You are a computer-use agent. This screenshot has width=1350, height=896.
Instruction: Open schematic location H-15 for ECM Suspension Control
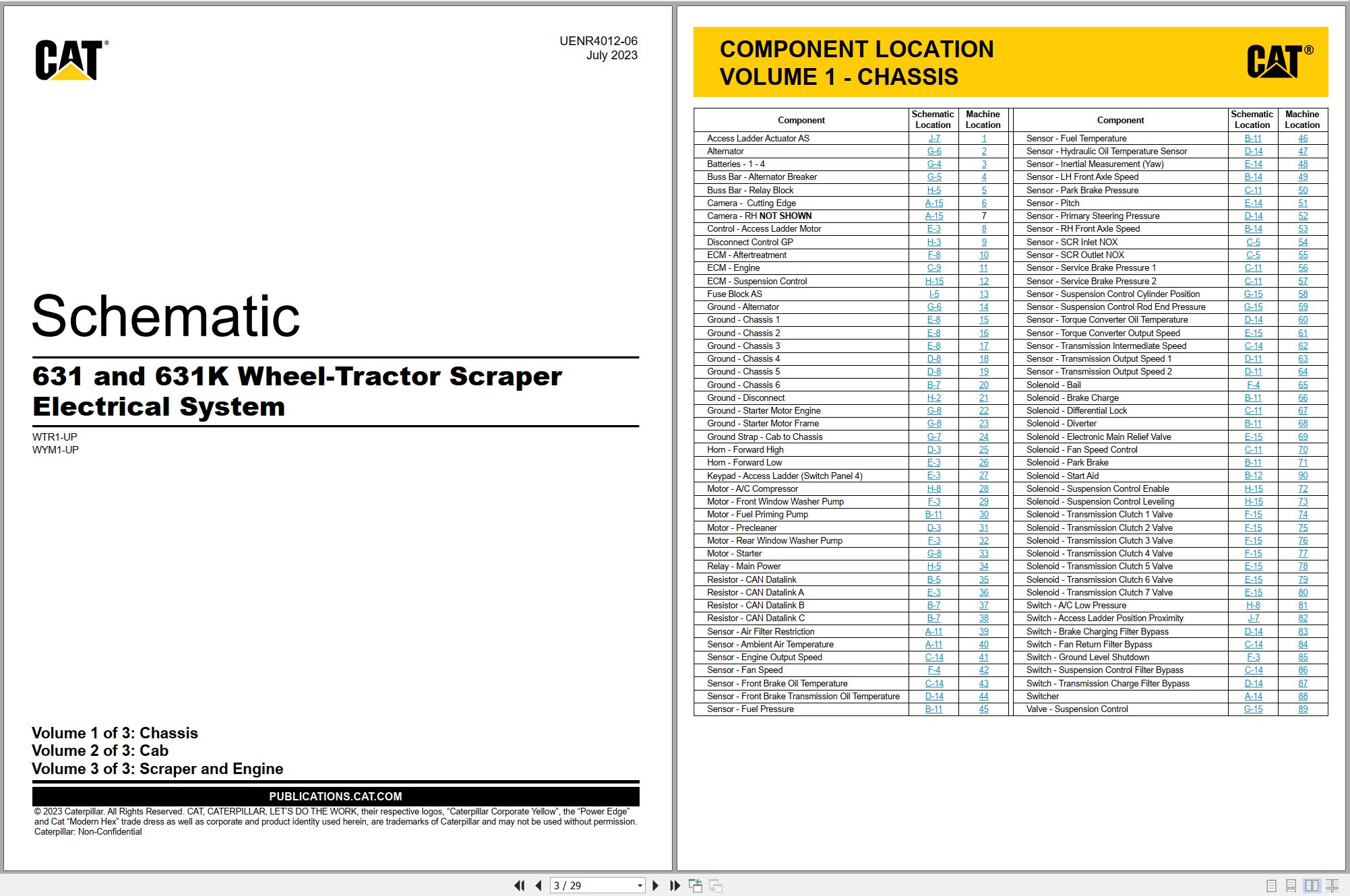(x=934, y=281)
